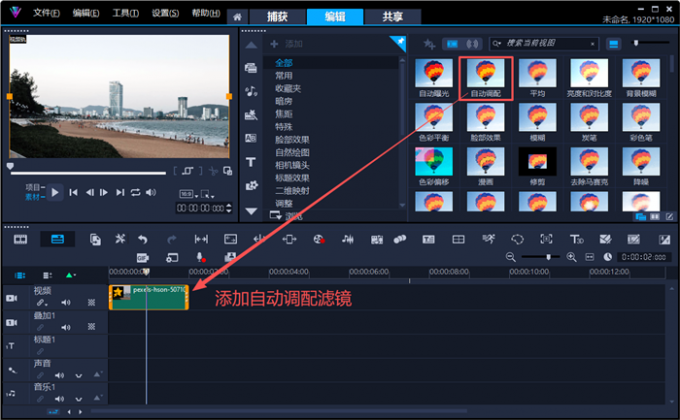Adjust the timeline zoom slider

(x=548, y=257)
